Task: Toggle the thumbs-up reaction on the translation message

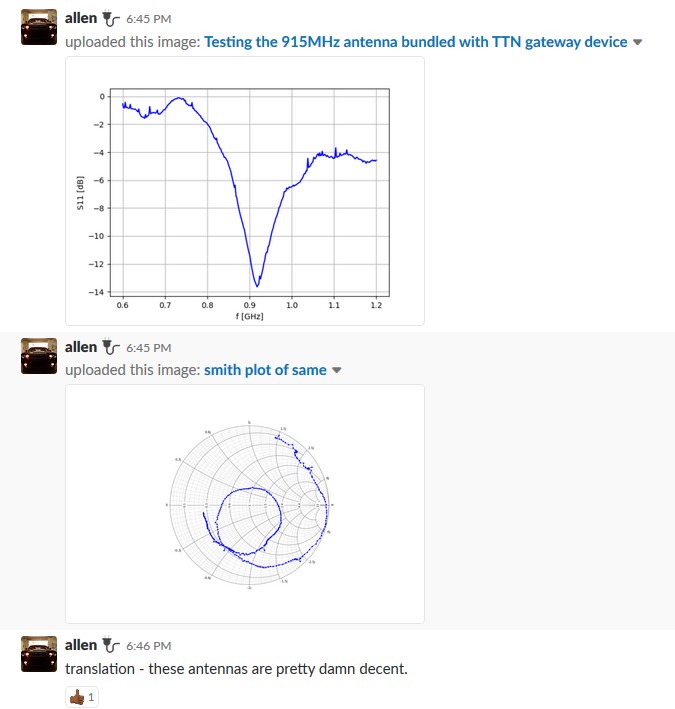Action: 82,697
